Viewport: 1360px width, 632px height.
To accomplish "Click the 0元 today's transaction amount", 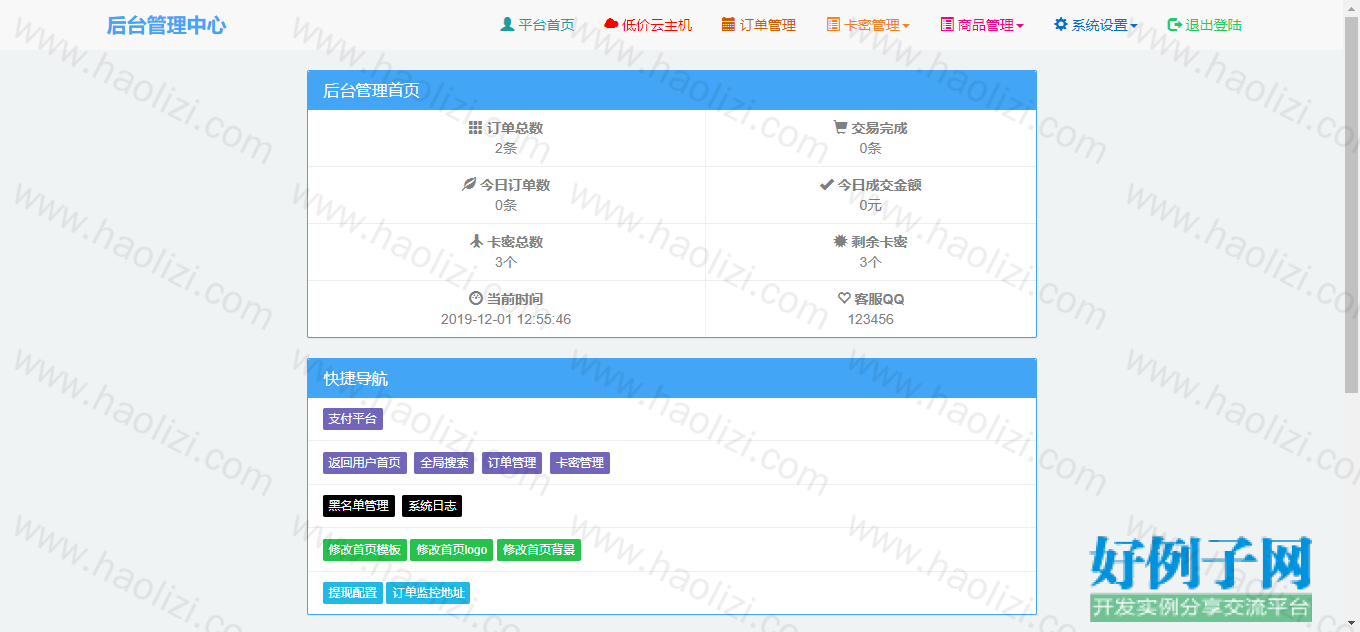I will [871, 205].
